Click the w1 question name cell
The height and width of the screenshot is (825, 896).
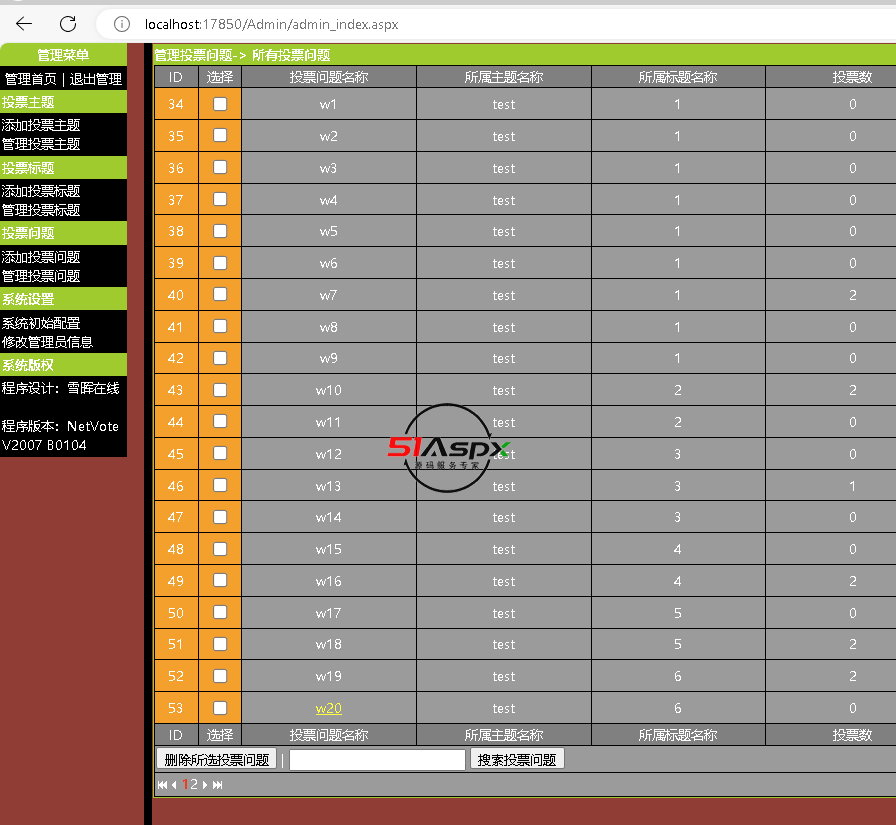point(329,104)
